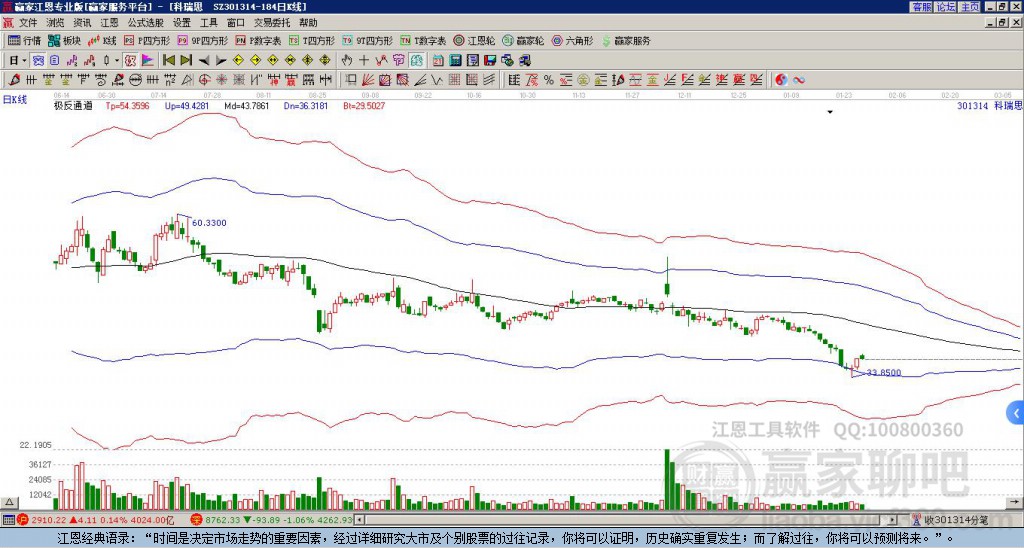
Task: Select the hand pan tool
Action: pyautogui.click(x=346, y=61)
